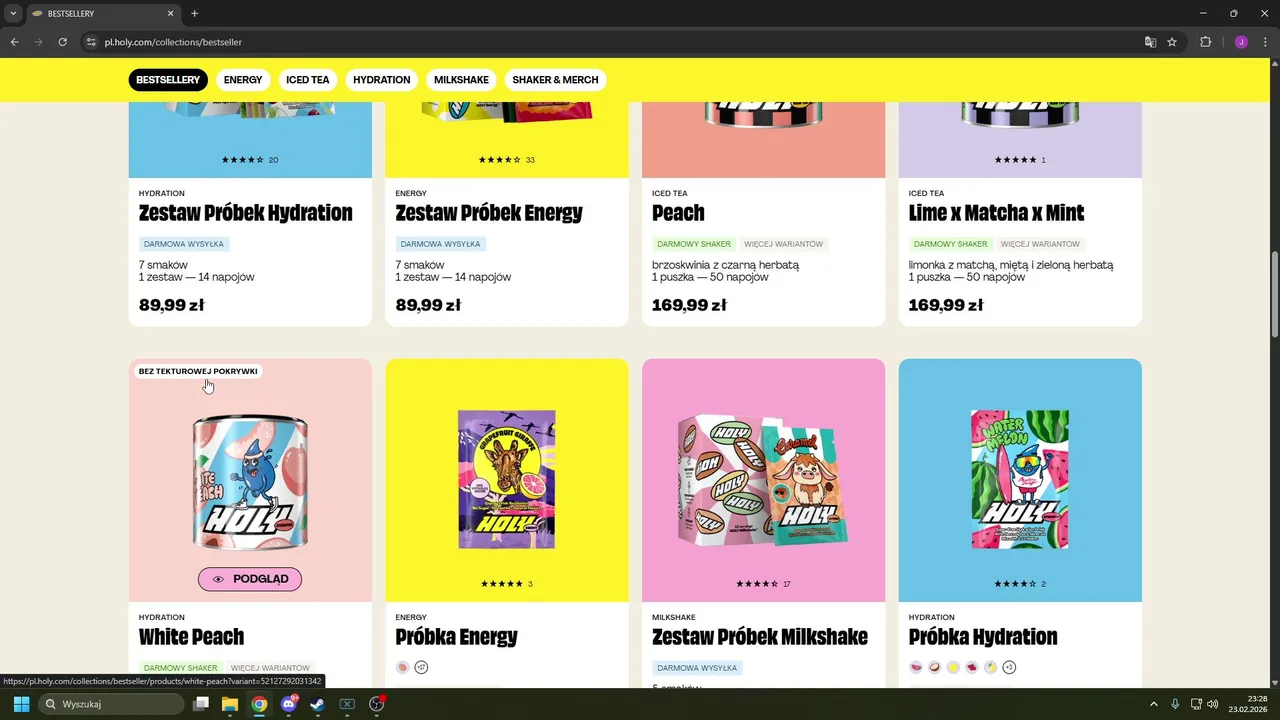This screenshot has height=720, width=1280.
Task: Open the Próbka Hydration product title
Action: [x=983, y=637]
